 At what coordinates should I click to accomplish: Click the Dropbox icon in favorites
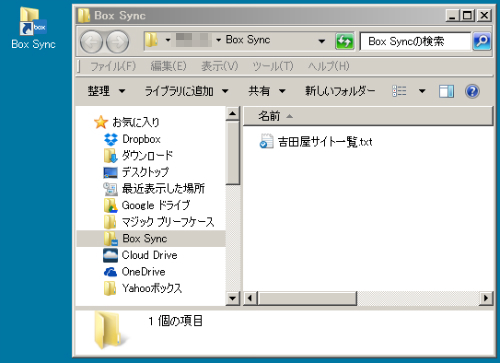click(111, 139)
